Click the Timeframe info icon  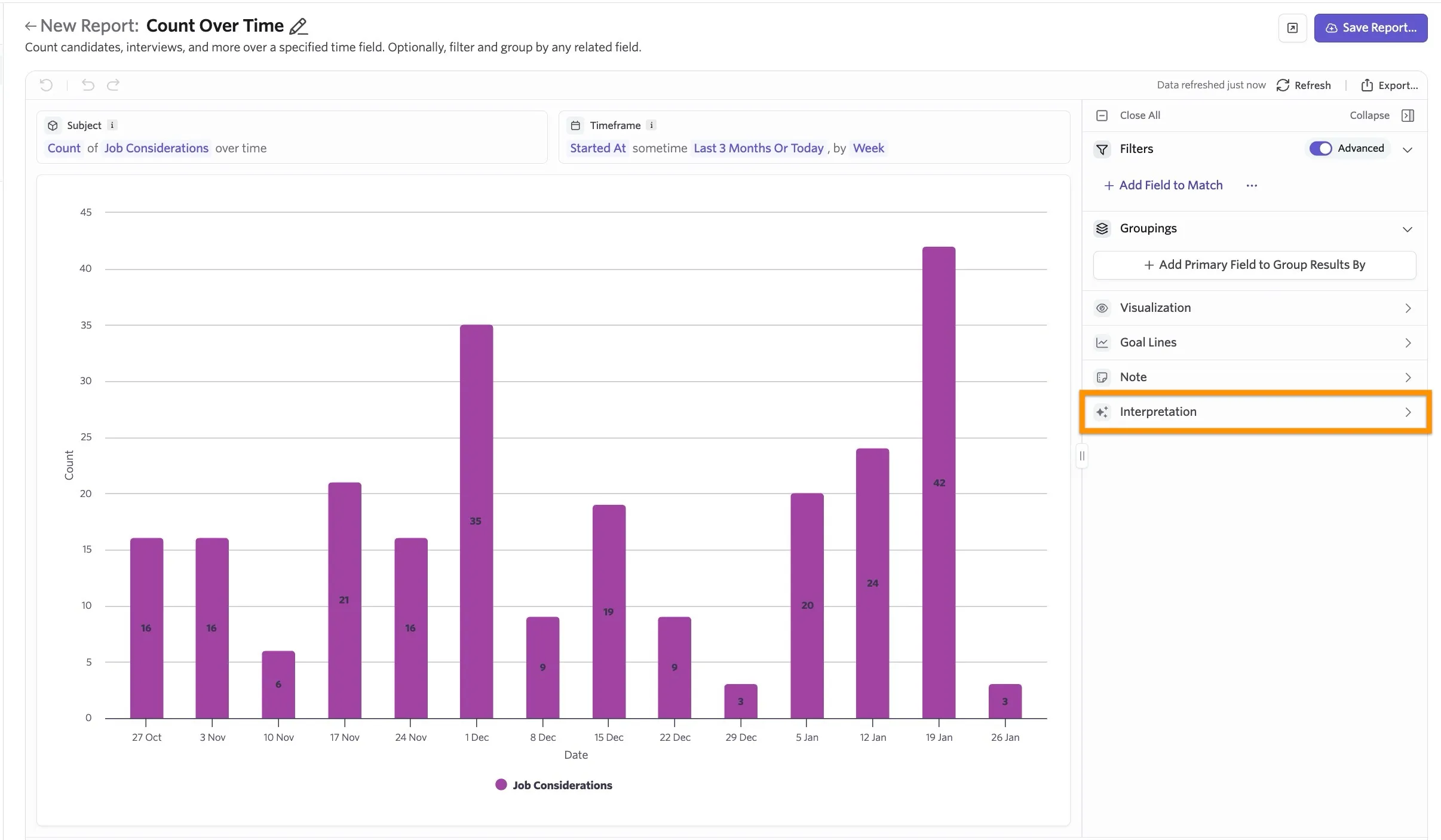[x=651, y=125]
